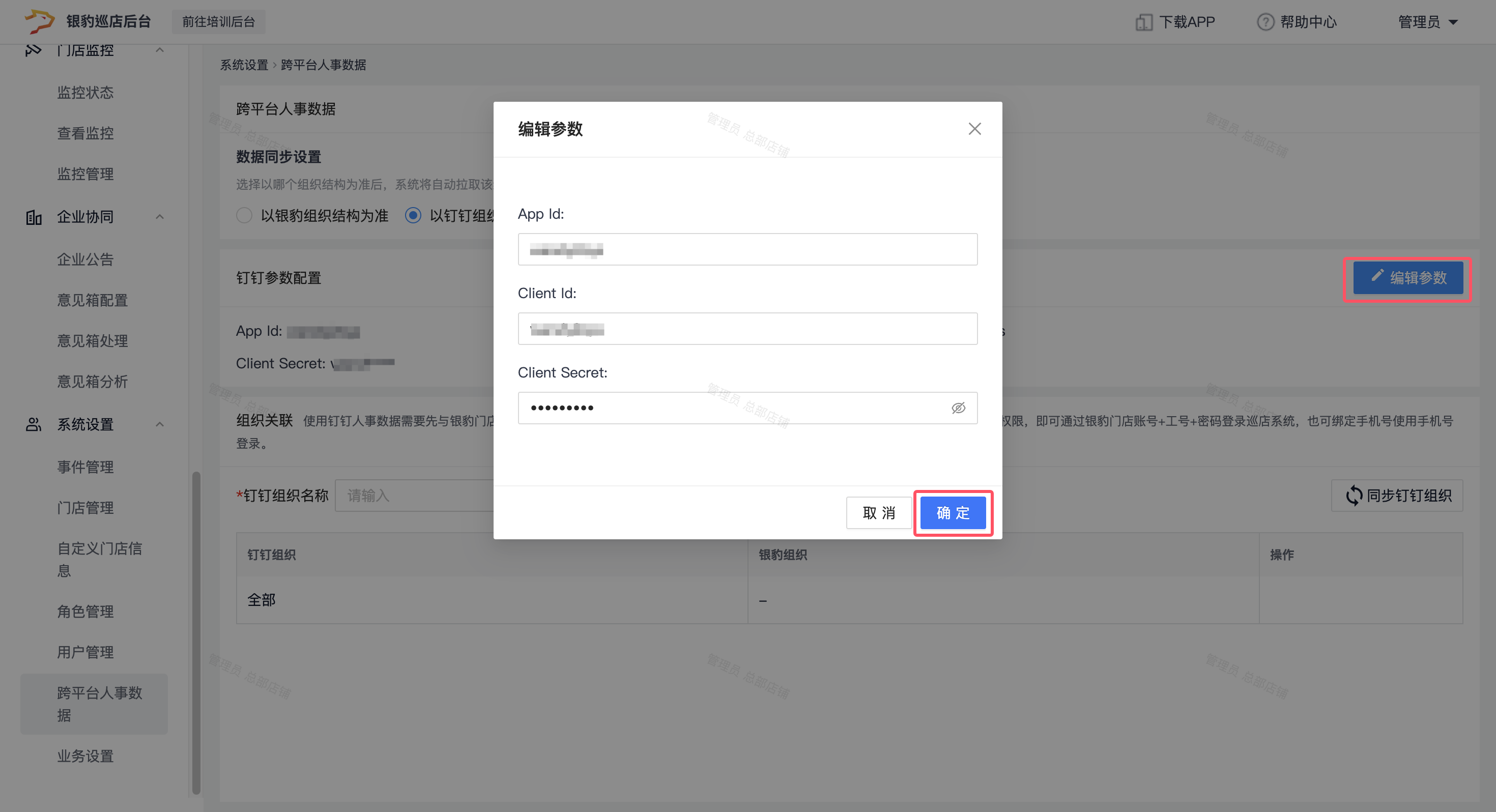This screenshot has width=1496, height=812.
Task: Click the 系统设置 people icon
Action: [34, 425]
